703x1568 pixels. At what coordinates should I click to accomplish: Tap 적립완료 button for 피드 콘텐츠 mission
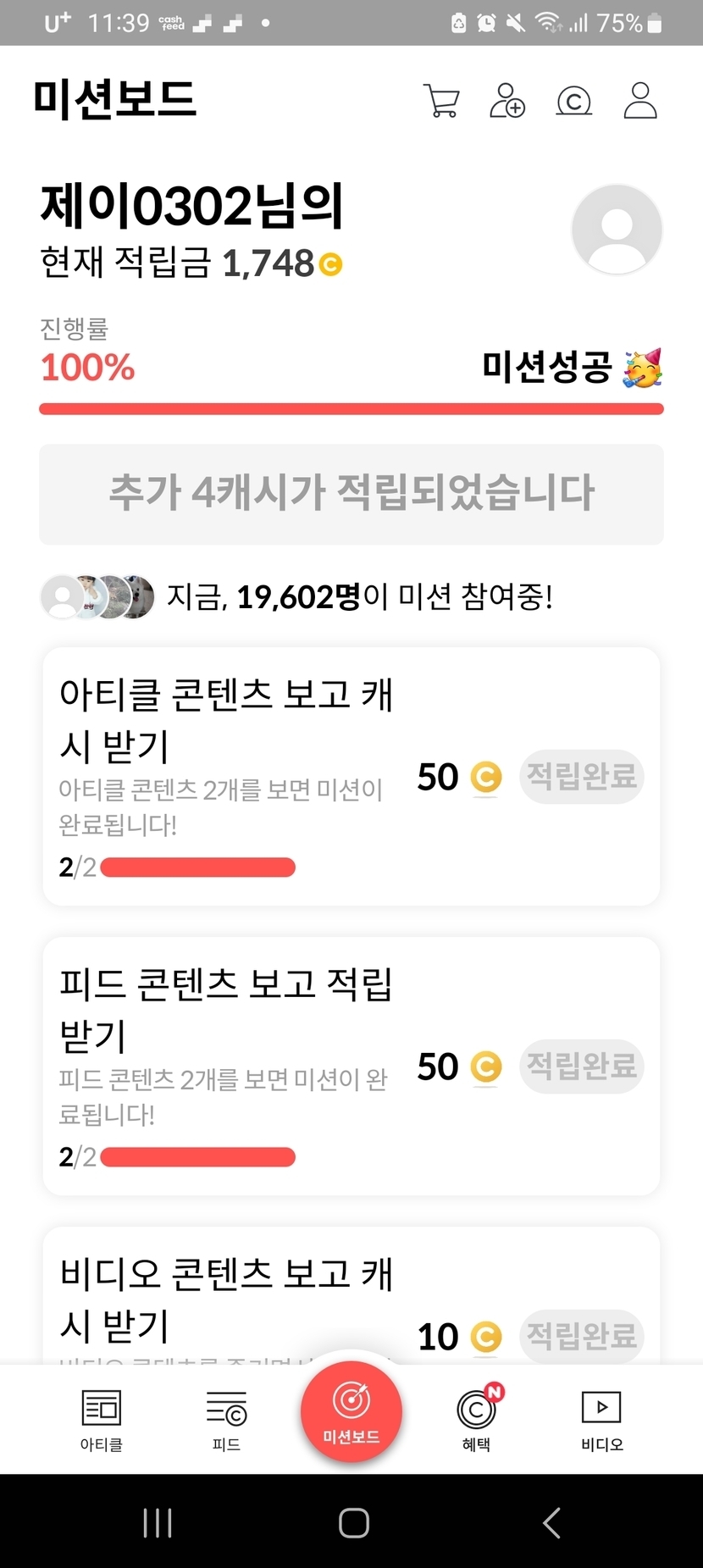[x=581, y=1066]
